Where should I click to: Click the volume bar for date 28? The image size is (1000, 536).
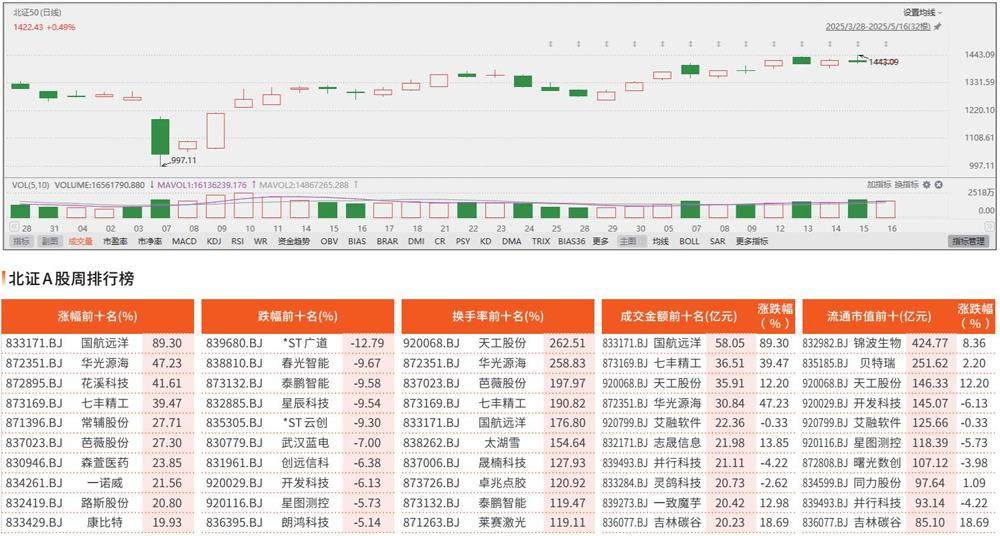coord(20,211)
